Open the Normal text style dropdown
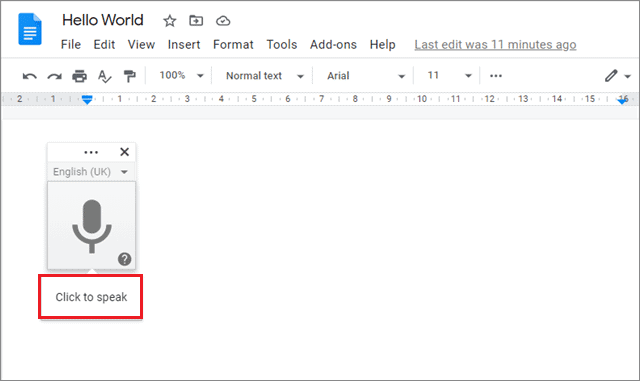 coord(265,76)
